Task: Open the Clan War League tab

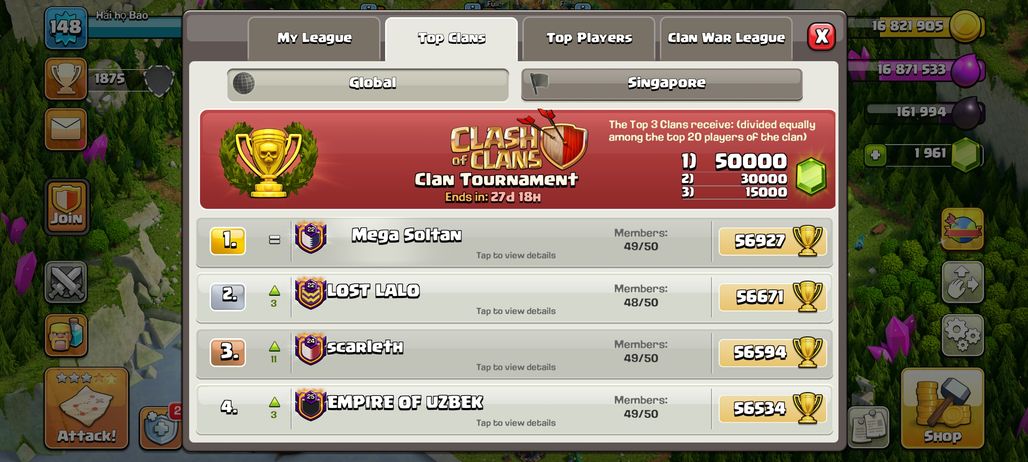Action: pyautogui.click(x=726, y=39)
